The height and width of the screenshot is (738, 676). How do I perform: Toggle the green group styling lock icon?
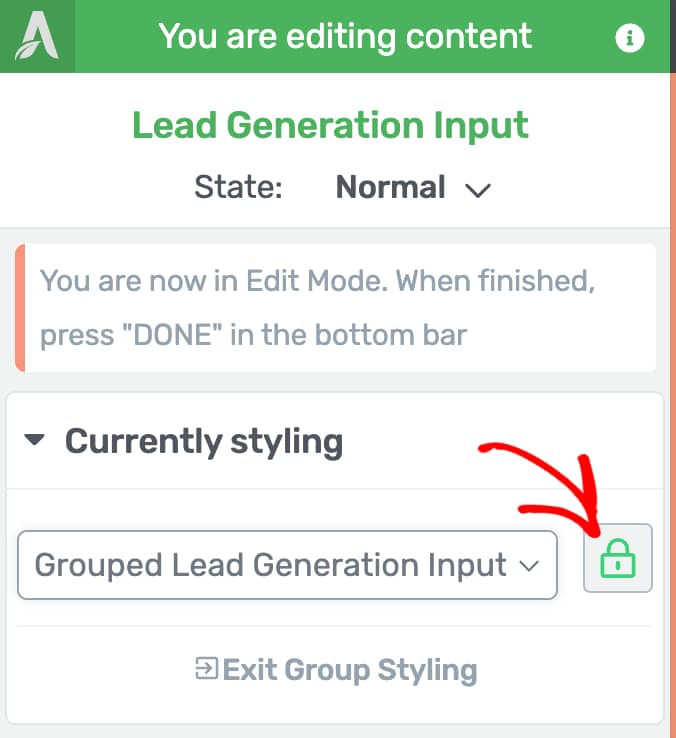[x=618, y=558]
